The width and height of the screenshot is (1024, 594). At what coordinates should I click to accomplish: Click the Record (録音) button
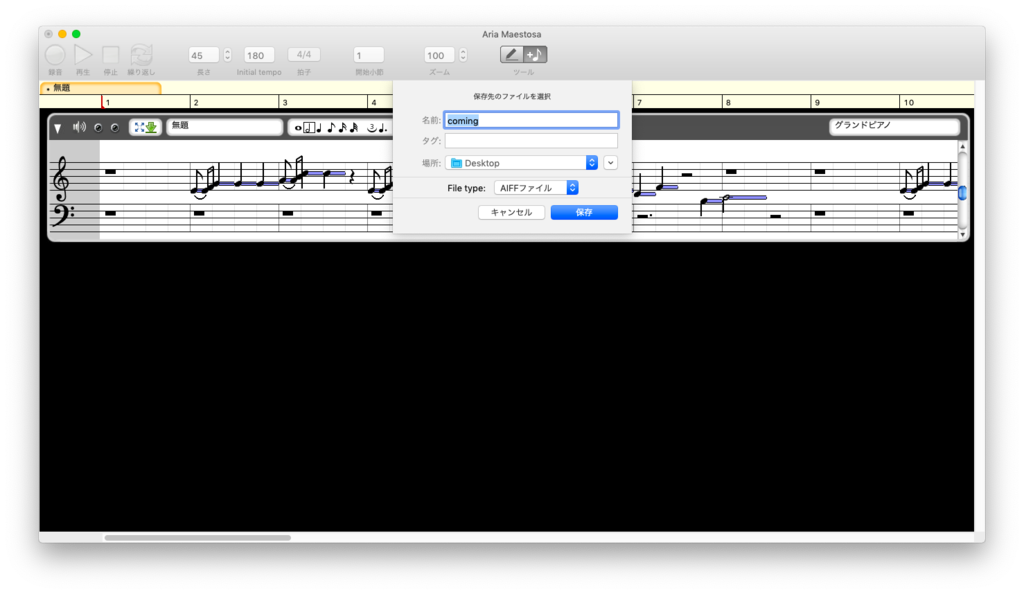point(55,55)
